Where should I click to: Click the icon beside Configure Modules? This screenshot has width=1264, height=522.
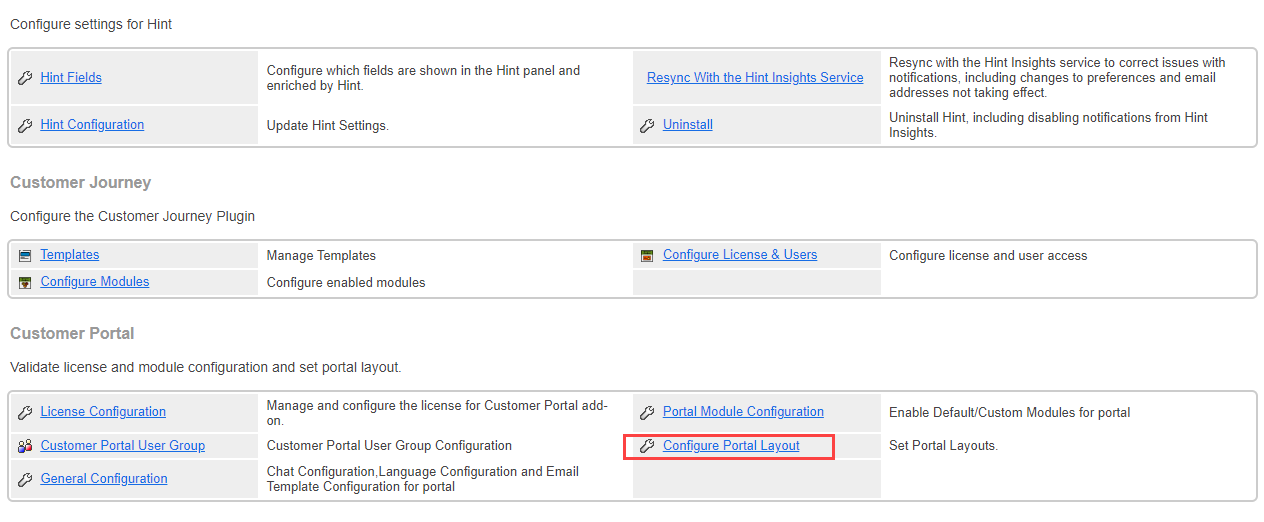click(x=25, y=283)
